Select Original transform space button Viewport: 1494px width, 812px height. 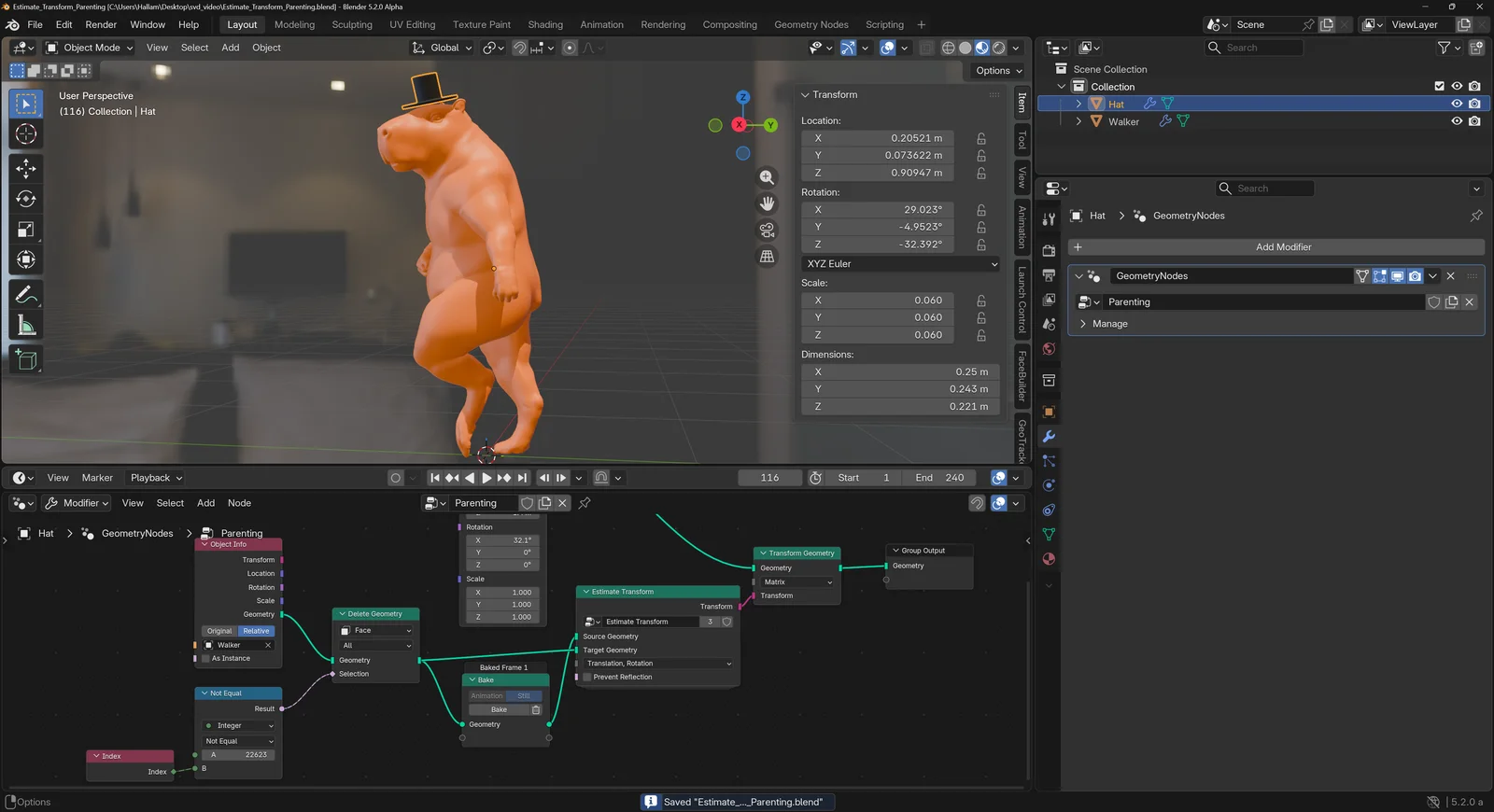point(219,631)
